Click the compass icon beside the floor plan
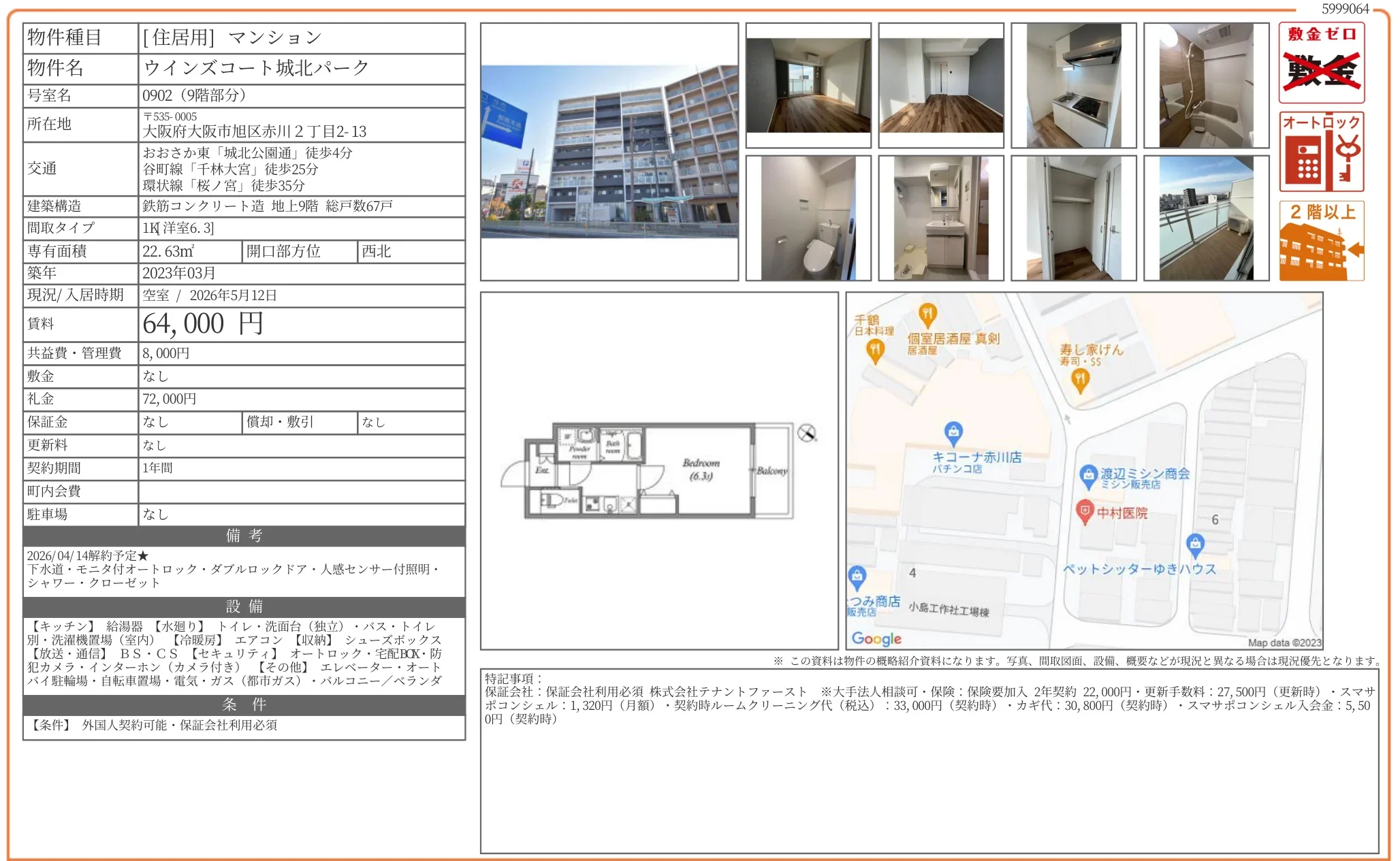Viewport: 1400px width, 861px height. pos(806,433)
